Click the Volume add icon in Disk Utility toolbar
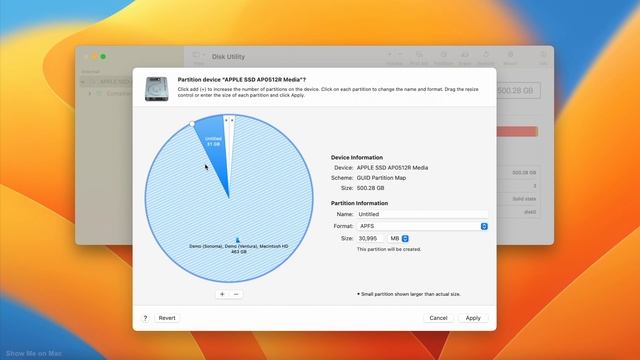Screen dimensions: 640x360 pos(389,55)
